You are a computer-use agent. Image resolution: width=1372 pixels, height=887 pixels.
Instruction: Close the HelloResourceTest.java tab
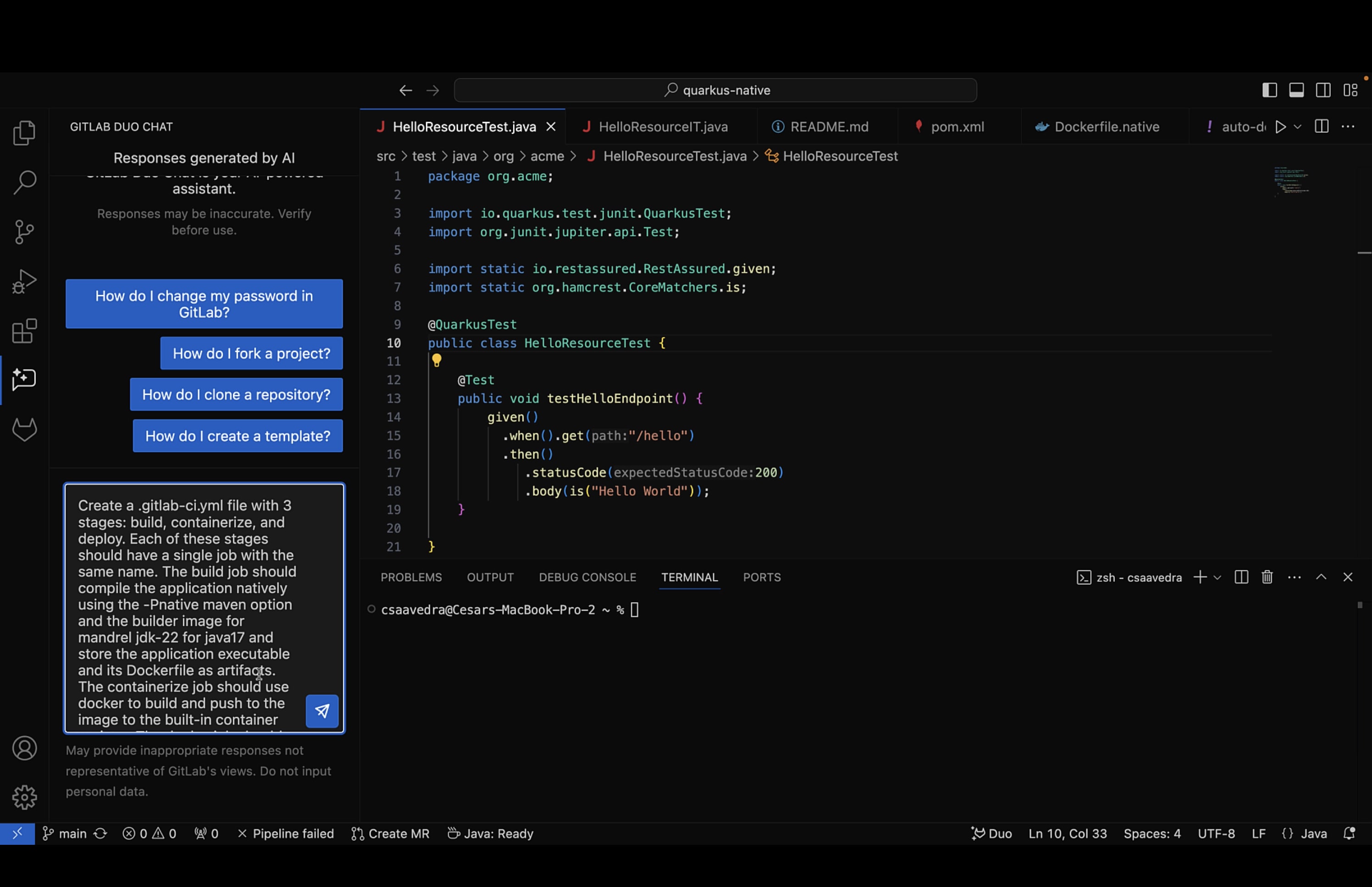click(551, 127)
